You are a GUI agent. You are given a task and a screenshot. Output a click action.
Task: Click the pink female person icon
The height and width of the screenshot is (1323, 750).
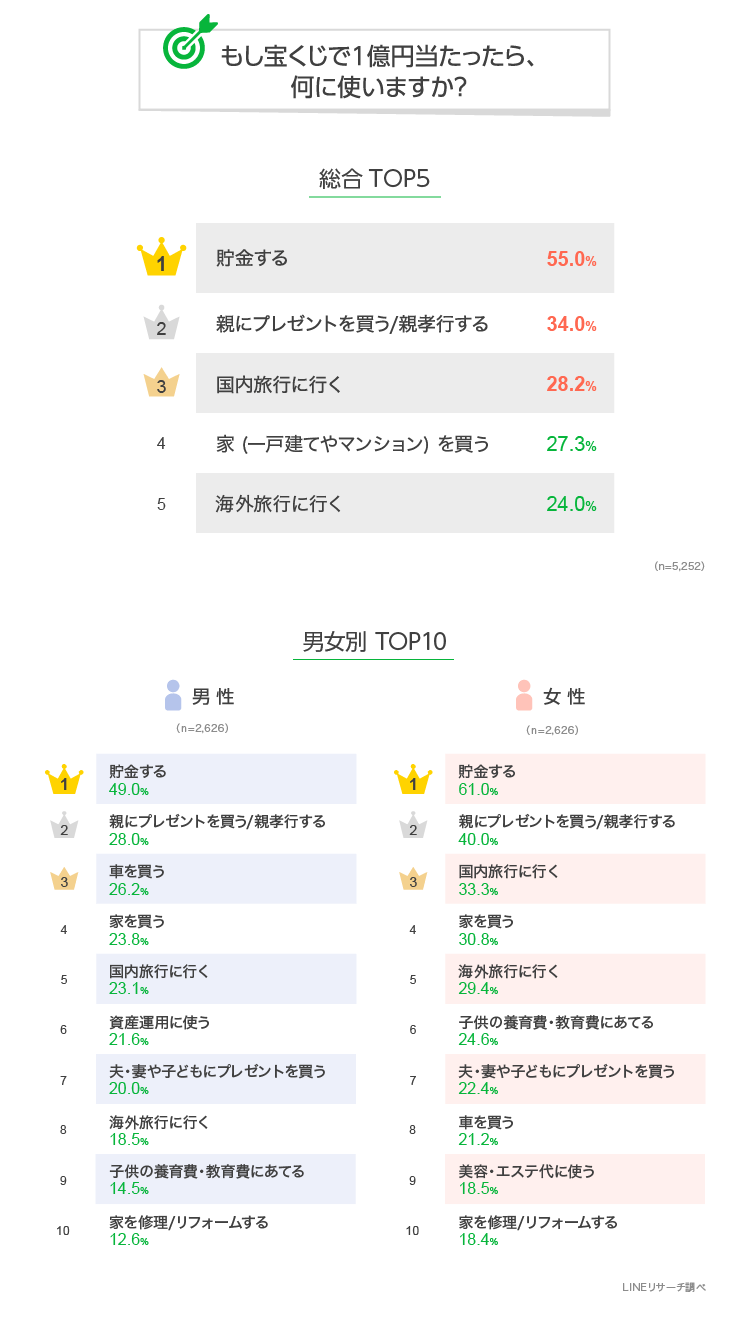(523, 696)
